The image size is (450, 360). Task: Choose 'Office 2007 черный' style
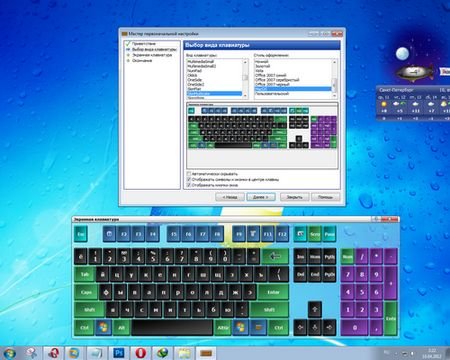click(x=272, y=85)
